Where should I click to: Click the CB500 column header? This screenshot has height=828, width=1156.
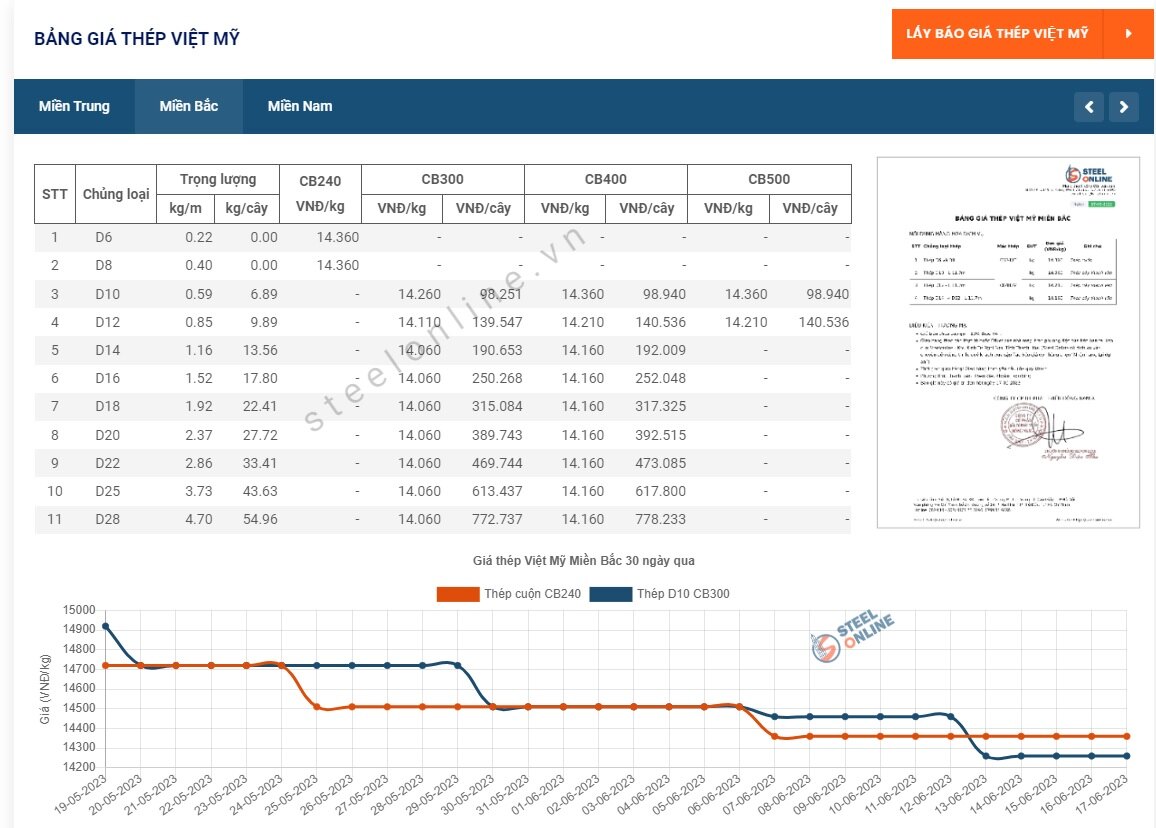tap(769, 179)
